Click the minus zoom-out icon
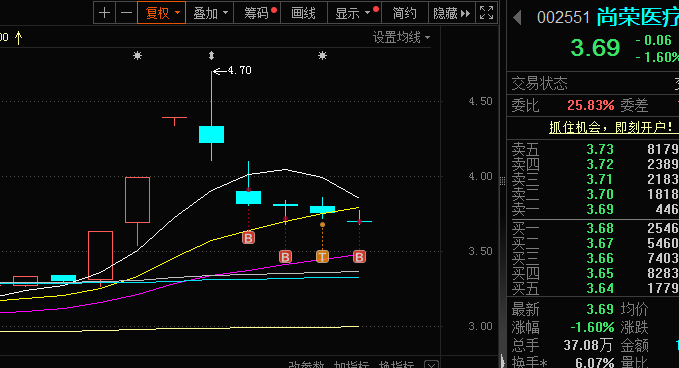 [x=126, y=13]
